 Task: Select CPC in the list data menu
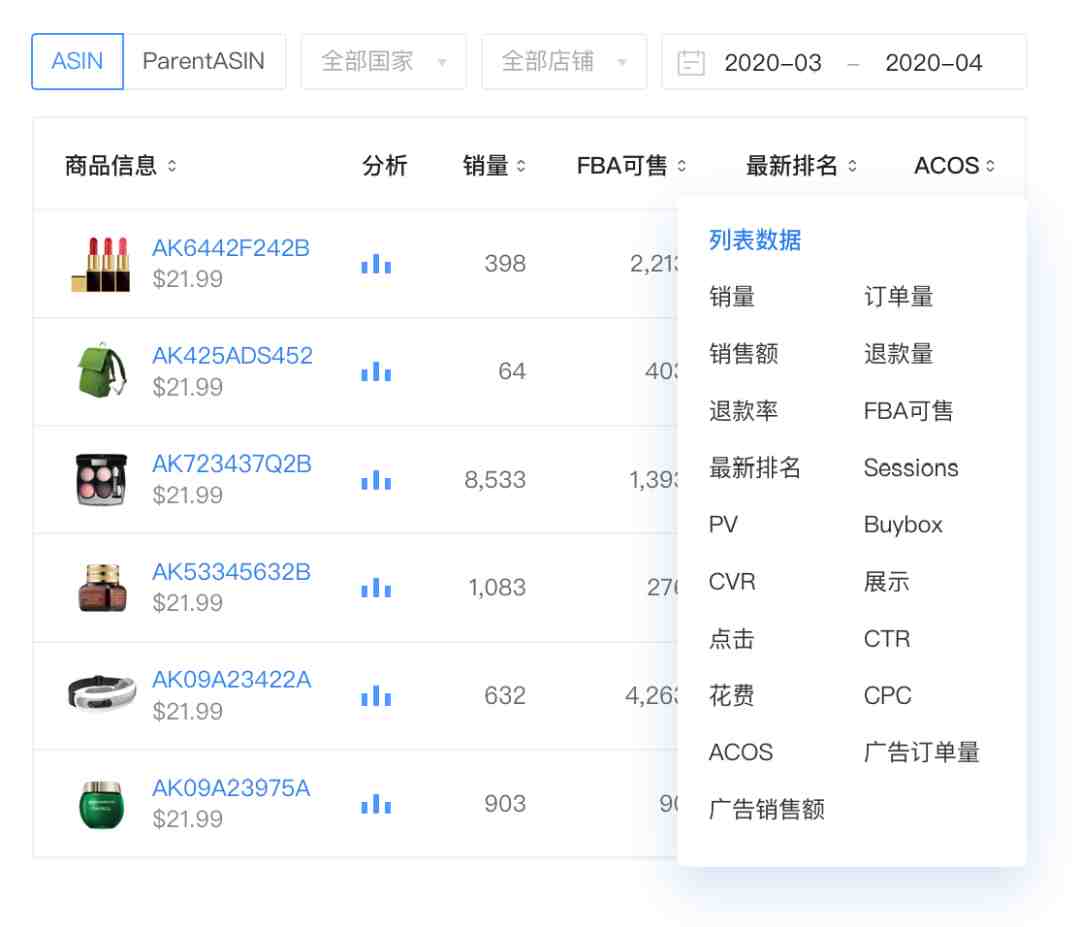click(888, 696)
